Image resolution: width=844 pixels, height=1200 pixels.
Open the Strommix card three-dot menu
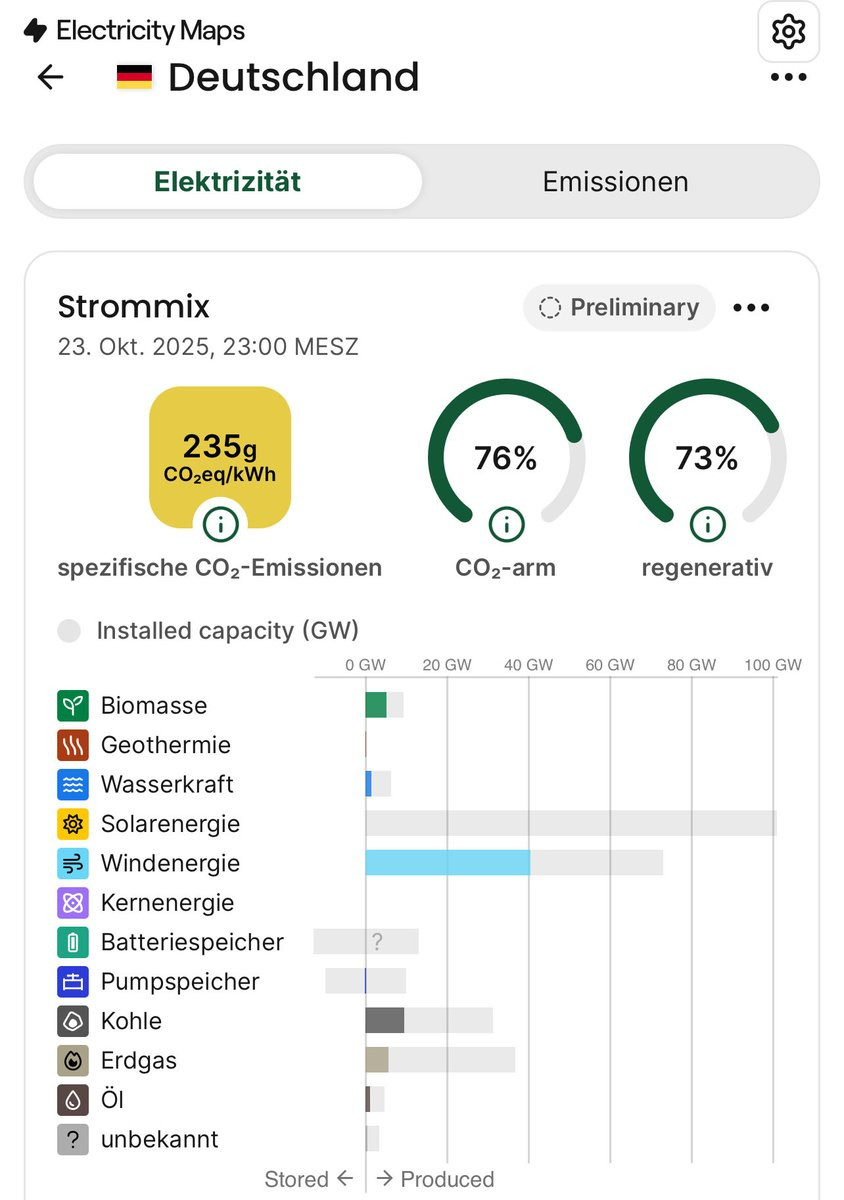click(752, 308)
